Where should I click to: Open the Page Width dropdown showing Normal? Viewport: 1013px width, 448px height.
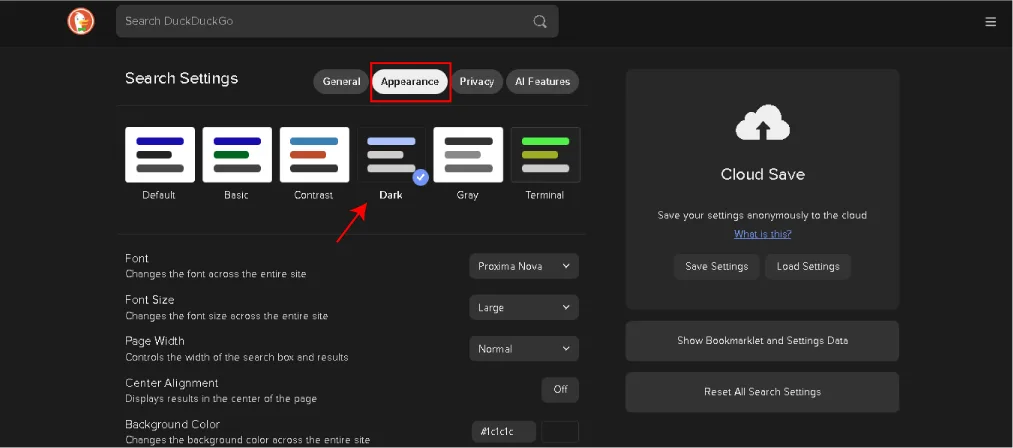[x=524, y=348]
